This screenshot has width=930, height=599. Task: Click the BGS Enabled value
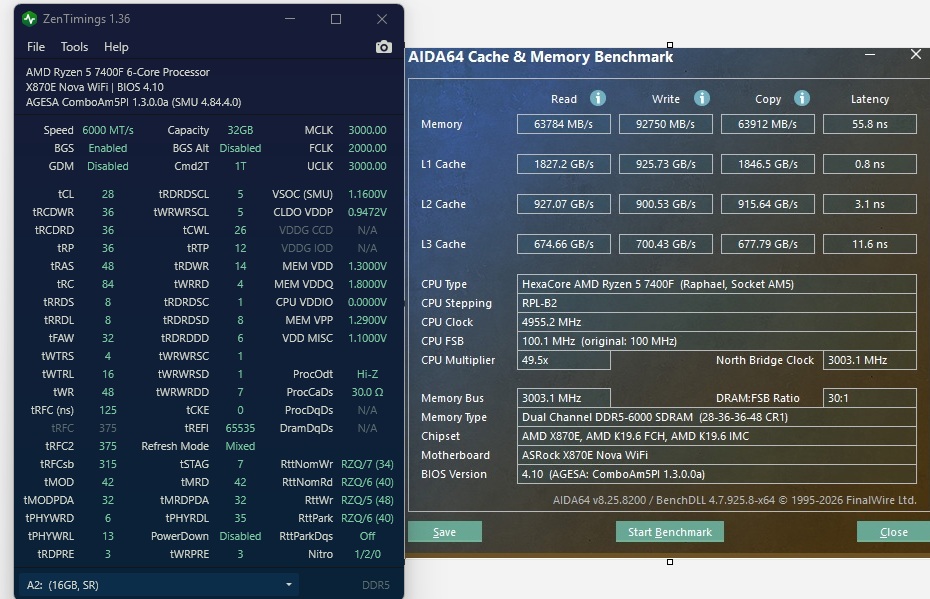pos(107,148)
